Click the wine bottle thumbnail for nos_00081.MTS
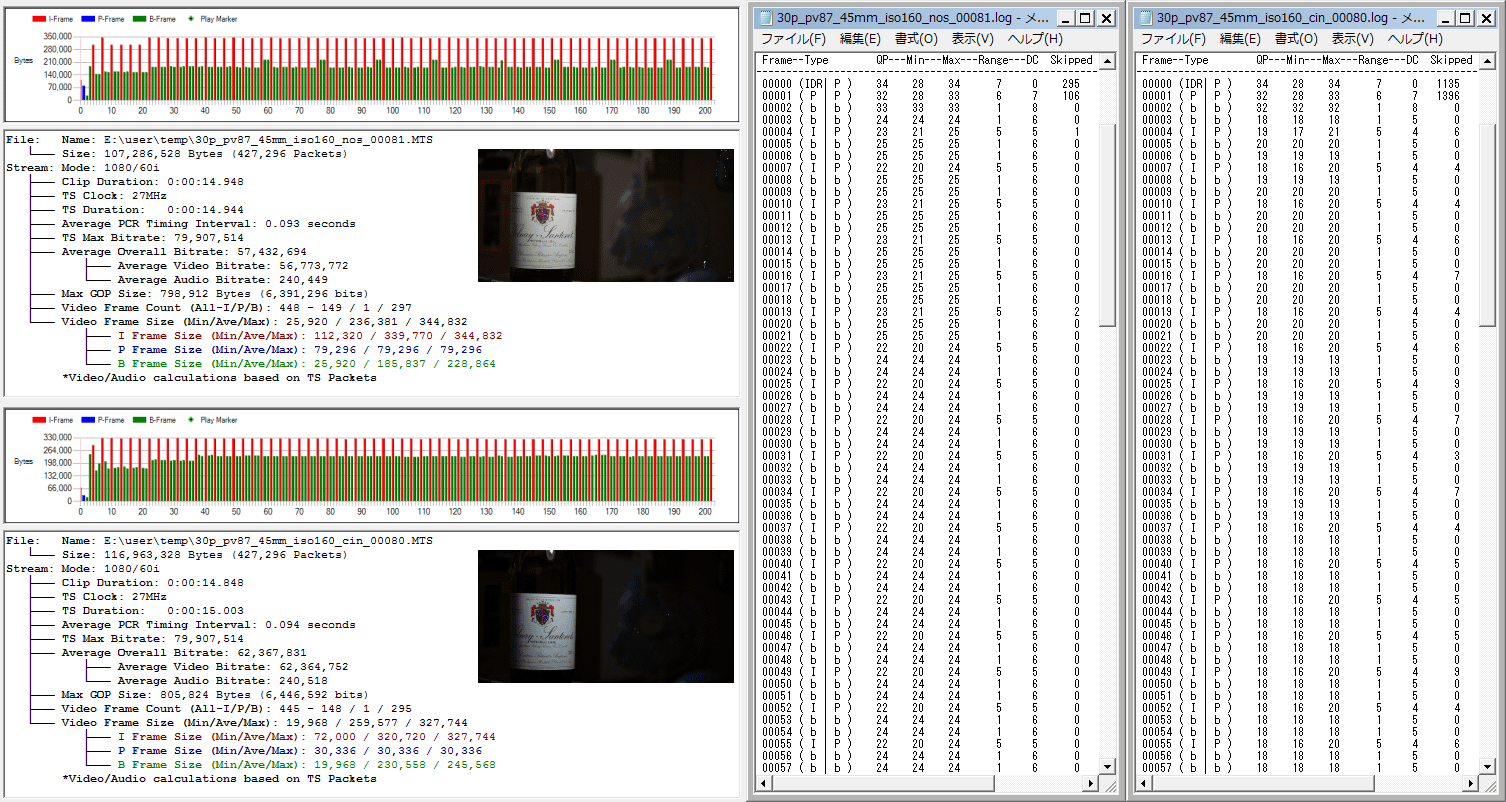Viewport: 1506px width, 802px height. point(605,215)
